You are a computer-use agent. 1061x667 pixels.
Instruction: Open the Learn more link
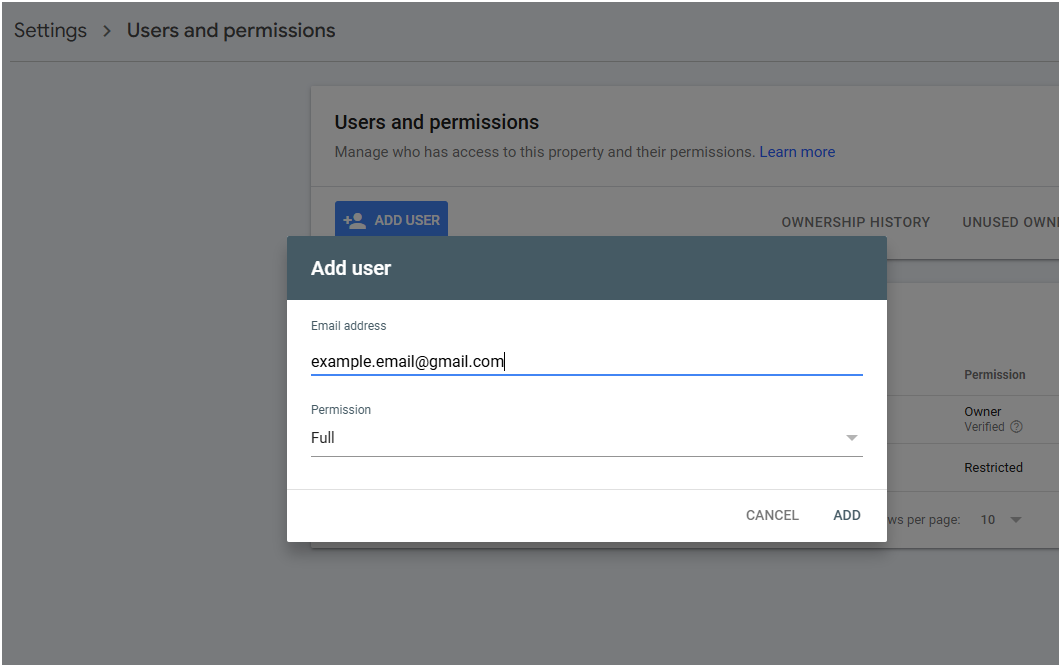click(x=796, y=152)
